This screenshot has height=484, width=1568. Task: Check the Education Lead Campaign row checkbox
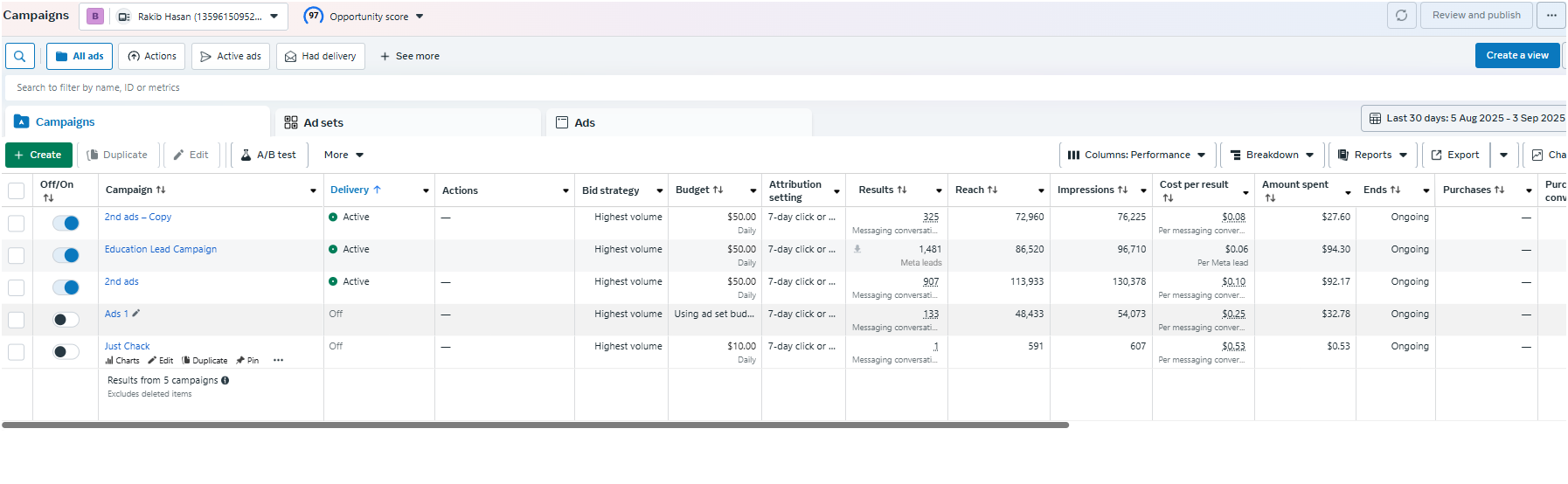(x=17, y=255)
